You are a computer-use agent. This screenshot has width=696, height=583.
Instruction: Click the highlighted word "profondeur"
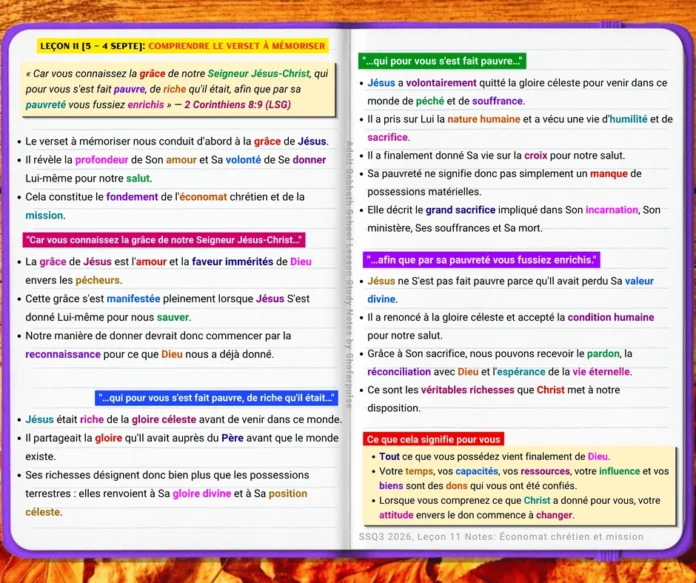101,160
